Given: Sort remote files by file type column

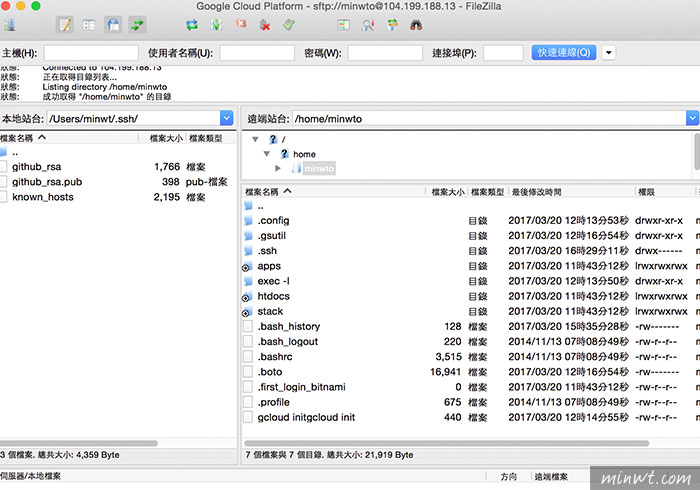Looking at the screenshot, I should pyautogui.click(x=488, y=192).
